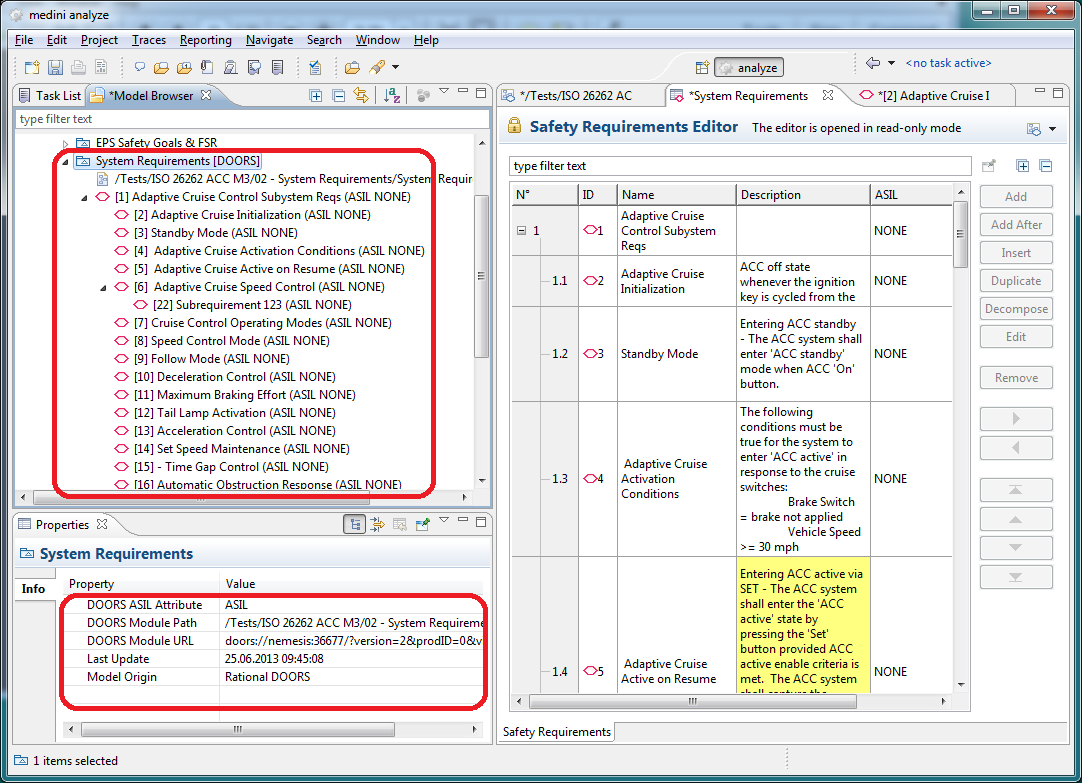Click the 'no task active' link
1082x783 pixels.
coord(948,63)
